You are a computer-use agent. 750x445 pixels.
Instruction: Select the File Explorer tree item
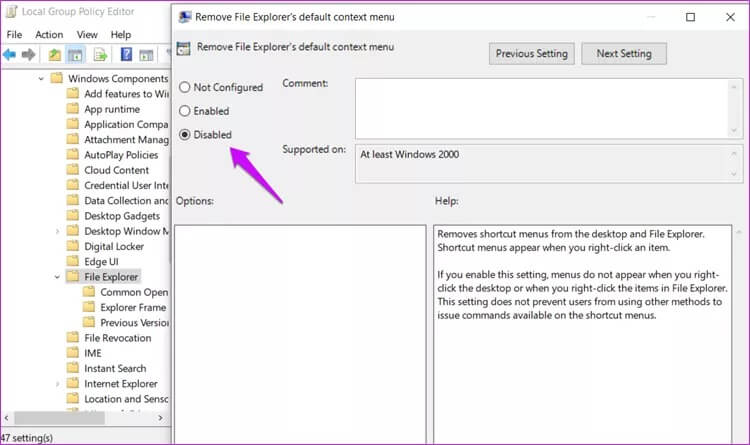(111, 277)
